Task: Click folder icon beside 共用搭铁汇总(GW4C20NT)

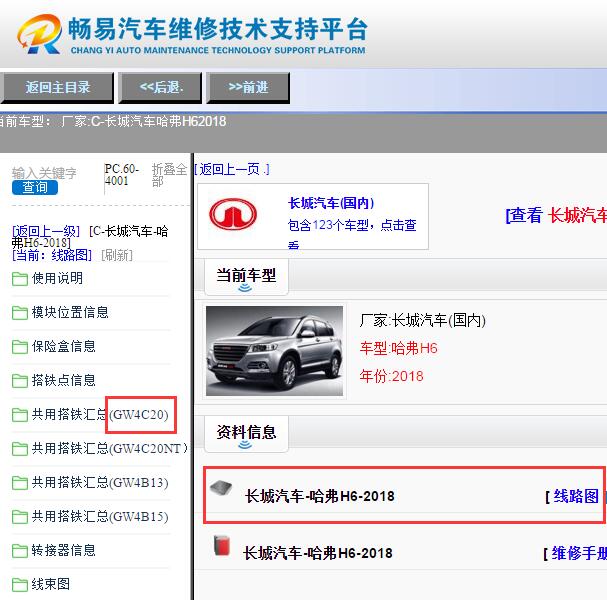Action: point(20,449)
